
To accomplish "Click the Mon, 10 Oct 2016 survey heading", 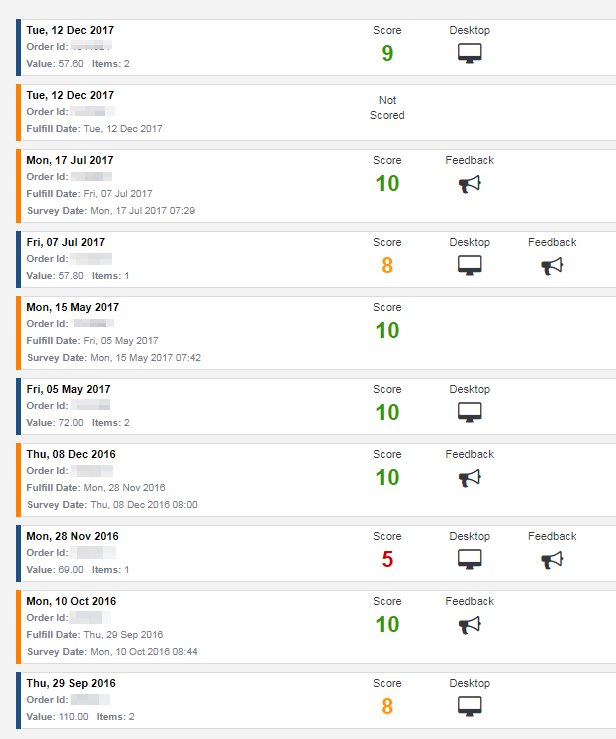I will tap(71, 601).
